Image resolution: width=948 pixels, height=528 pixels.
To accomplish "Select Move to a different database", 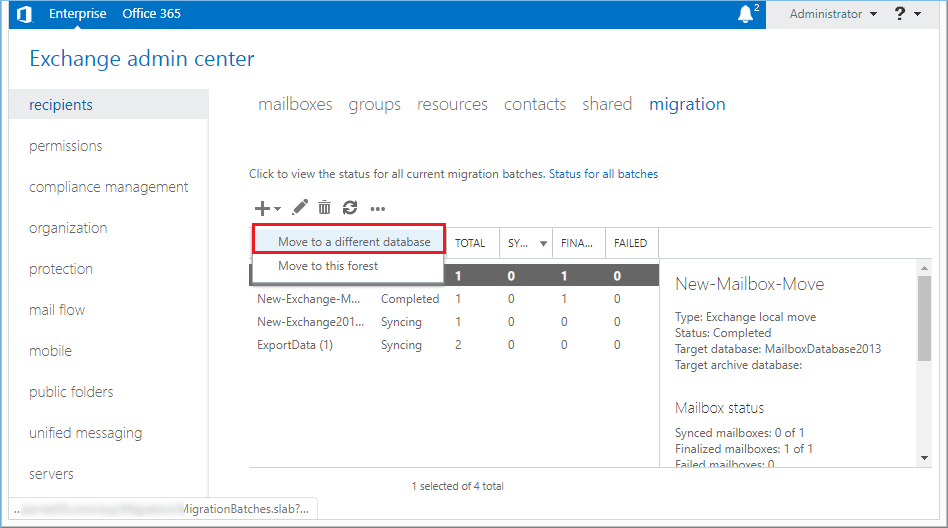I will (x=348, y=241).
